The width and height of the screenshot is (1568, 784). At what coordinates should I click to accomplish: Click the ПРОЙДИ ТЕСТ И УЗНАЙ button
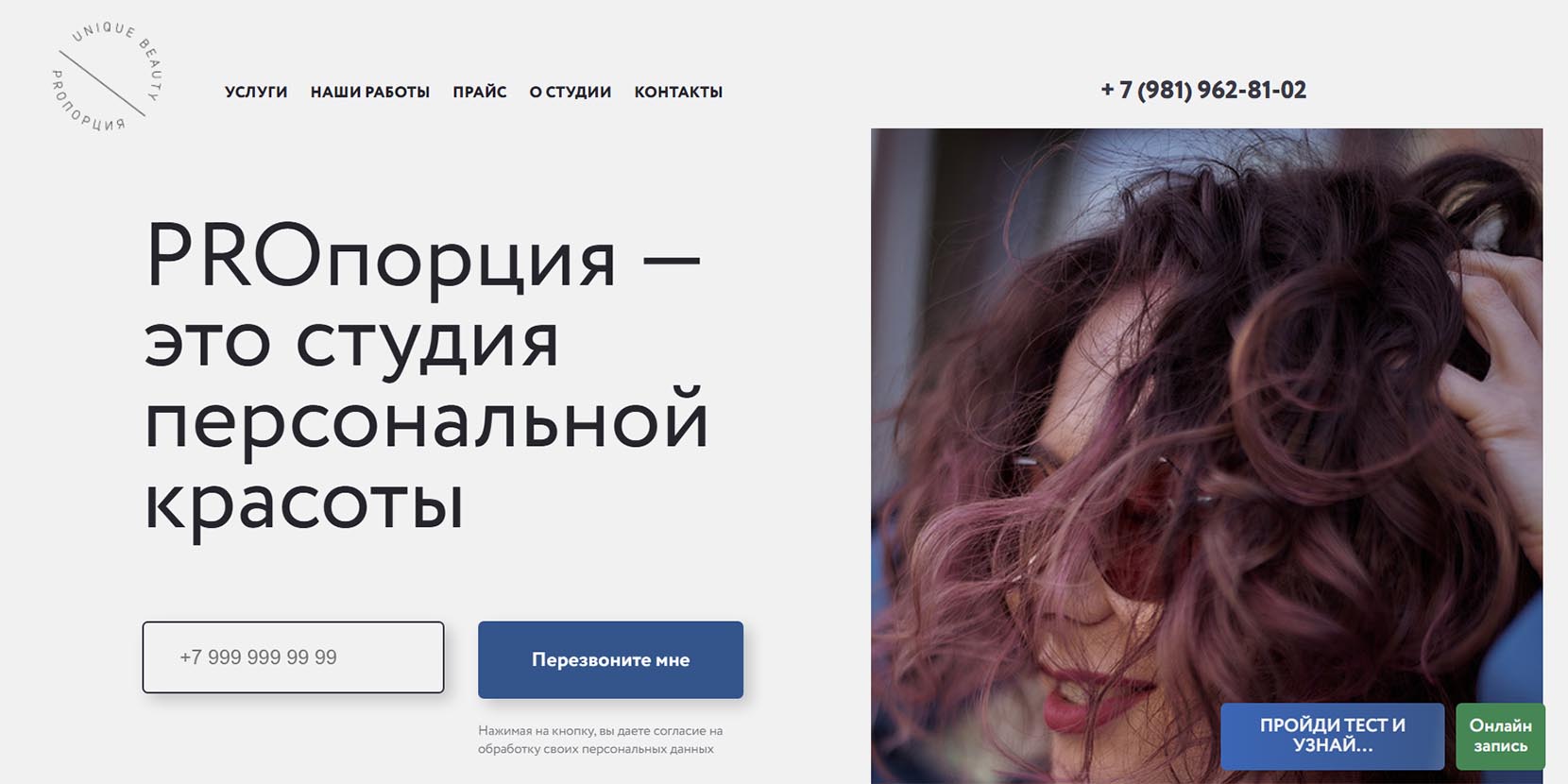coord(1332,735)
